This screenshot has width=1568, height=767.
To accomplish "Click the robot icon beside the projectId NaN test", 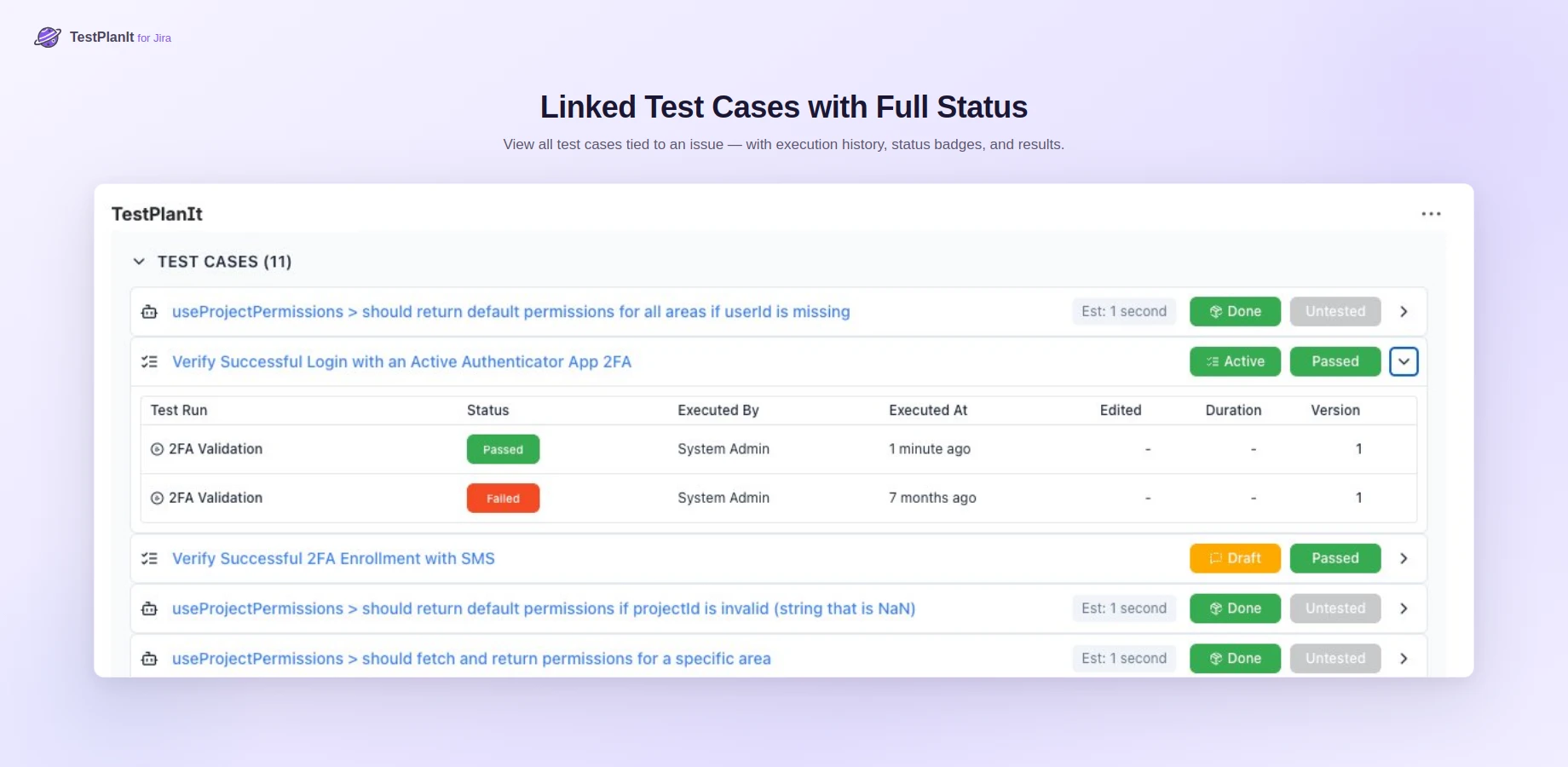I will 149,608.
